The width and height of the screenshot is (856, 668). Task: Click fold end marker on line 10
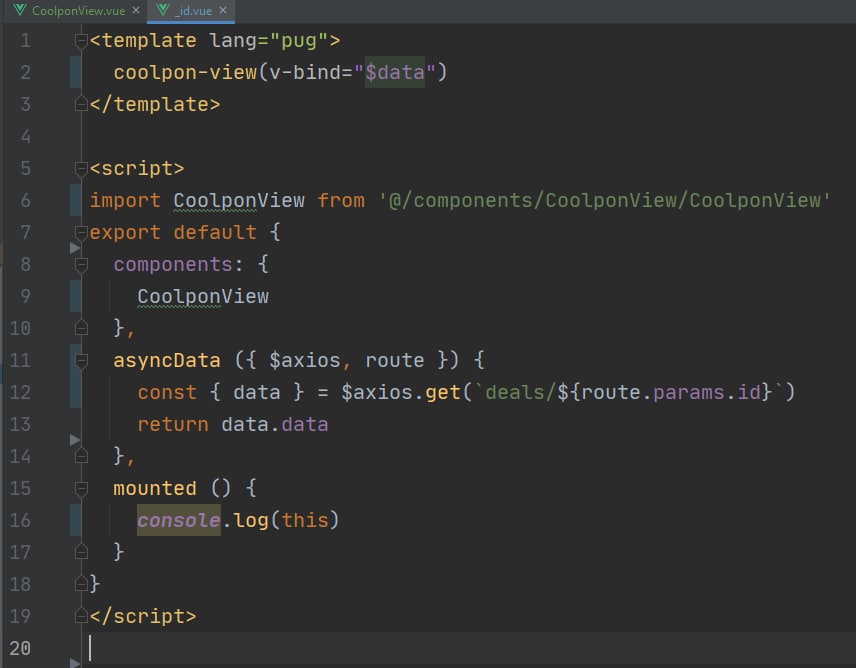click(81, 328)
